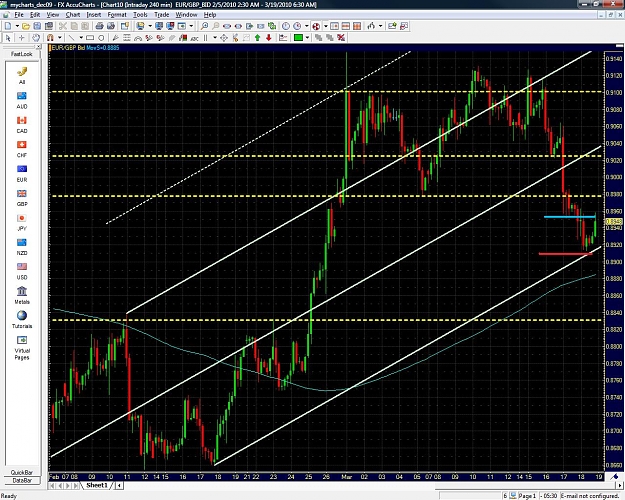Open the File menu

click(x=19, y=15)
